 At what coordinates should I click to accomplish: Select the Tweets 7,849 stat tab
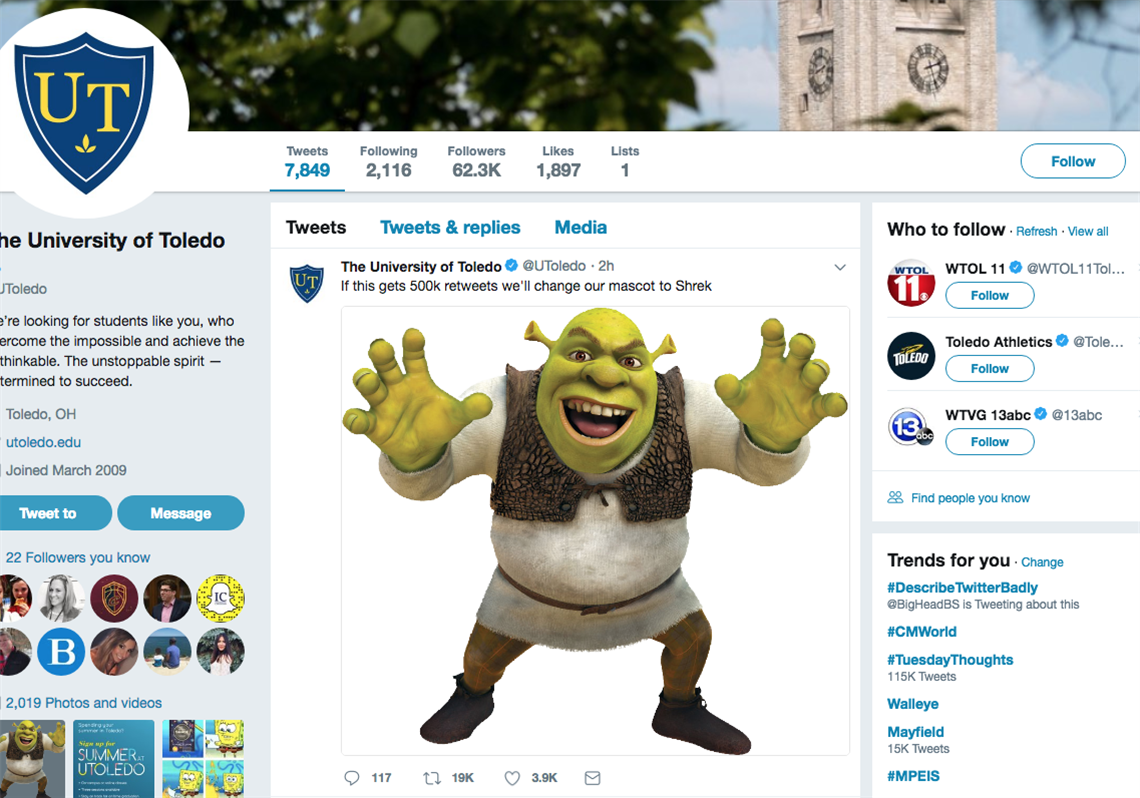[x=307, y=161]
